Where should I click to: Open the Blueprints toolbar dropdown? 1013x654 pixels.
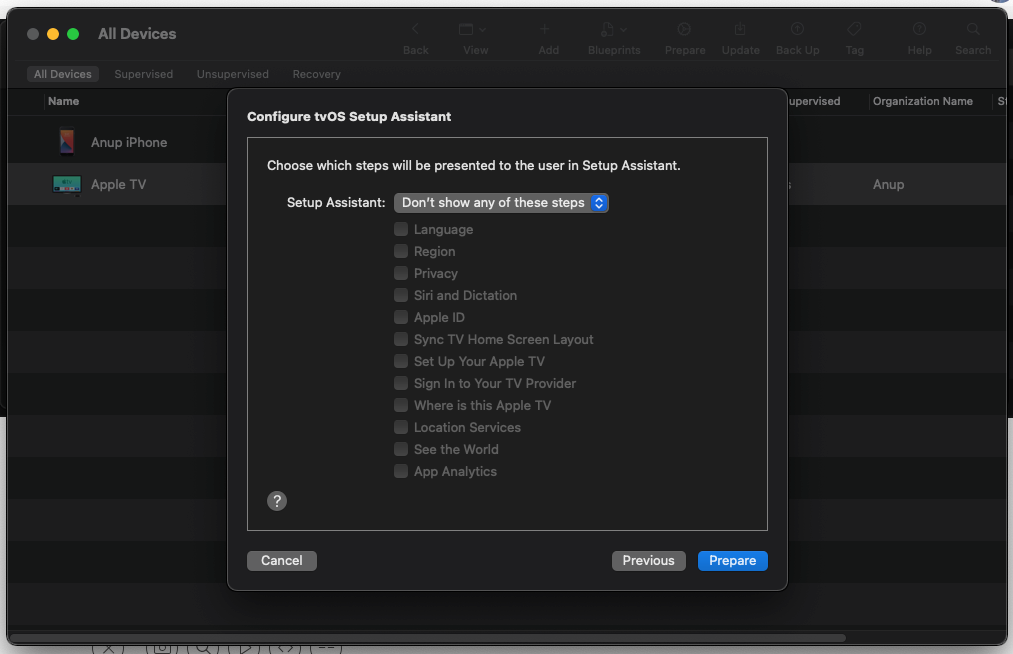[614, 30]
